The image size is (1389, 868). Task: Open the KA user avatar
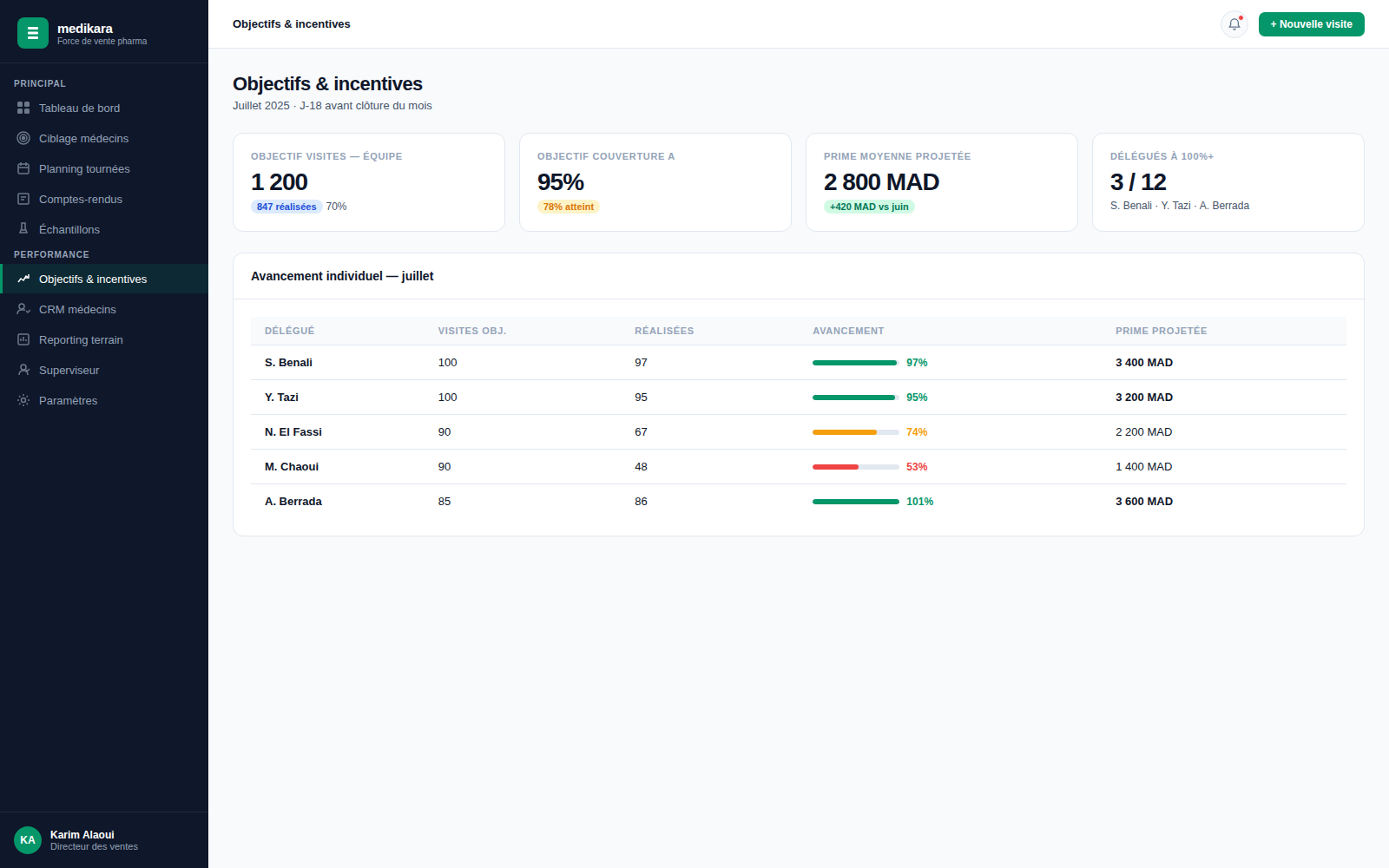[28, 840]
